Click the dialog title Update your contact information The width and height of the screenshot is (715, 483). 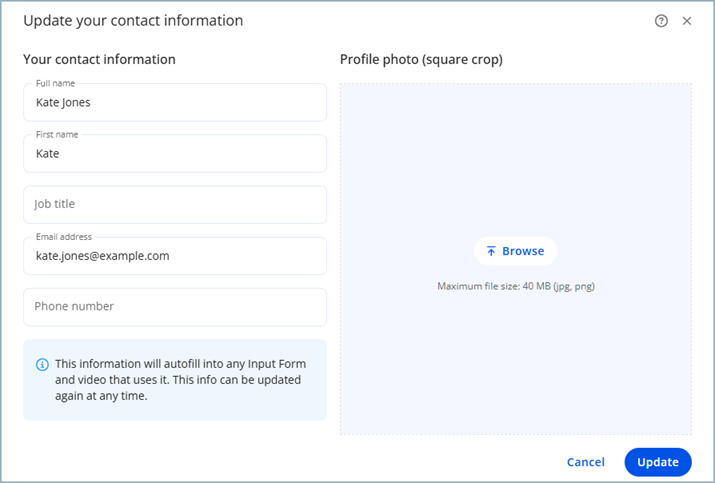(x=133, y=20)
